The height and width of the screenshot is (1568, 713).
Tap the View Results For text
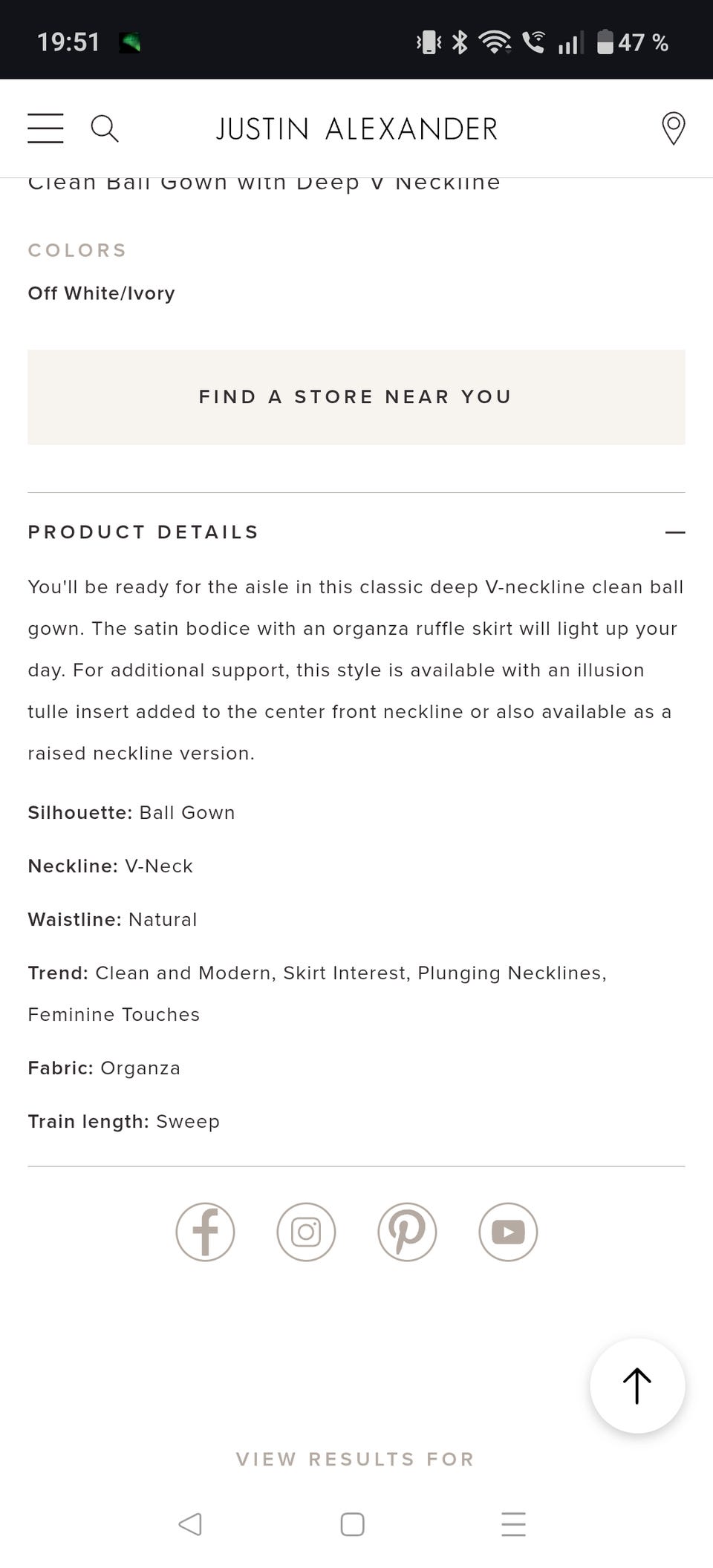coord(355,1459)
